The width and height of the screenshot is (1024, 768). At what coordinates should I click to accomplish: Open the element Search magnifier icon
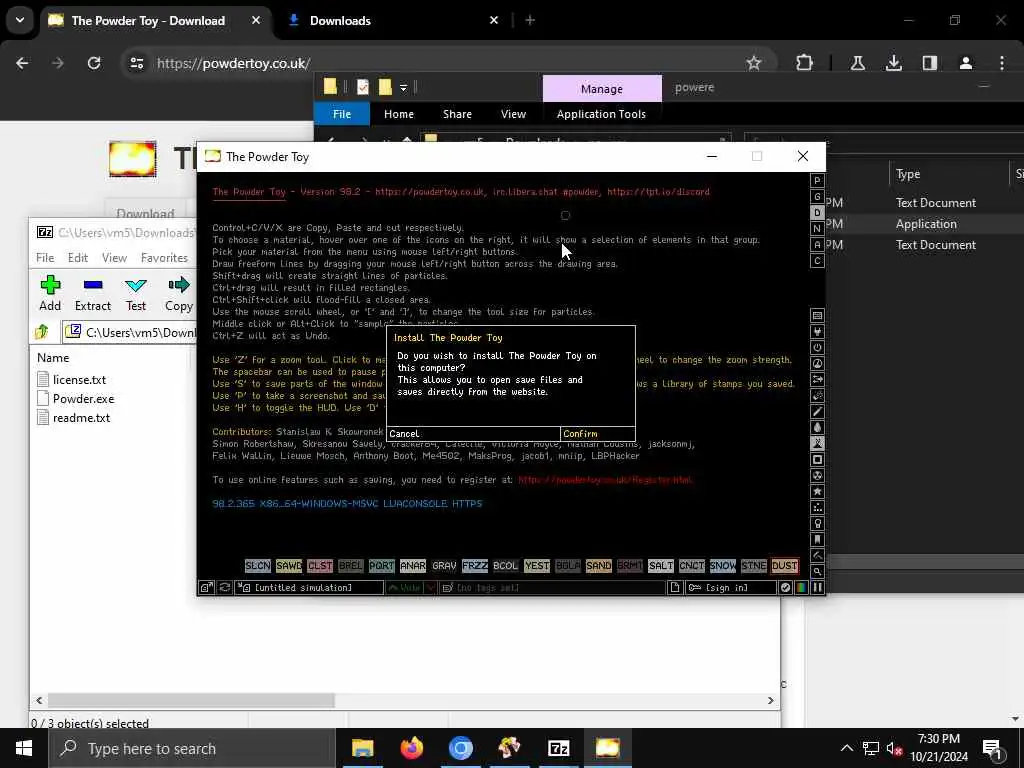pos(817,571)
